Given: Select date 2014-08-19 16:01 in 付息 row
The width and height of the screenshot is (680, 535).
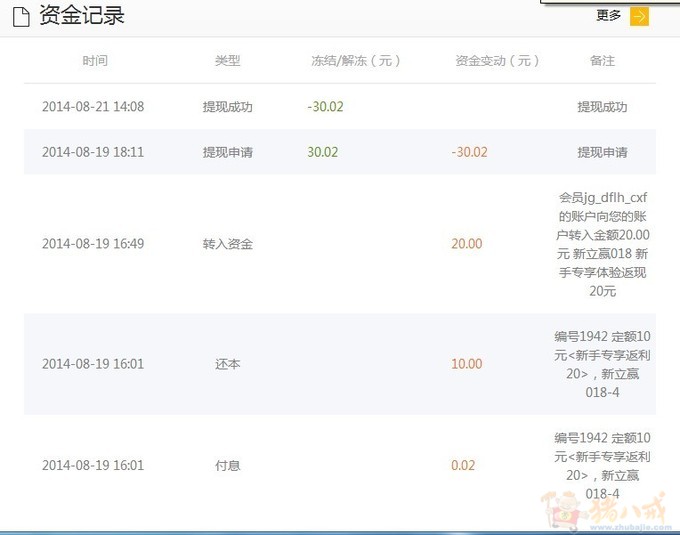Looking at the screenshot, I should pyautogui.click(x=93, y=465).
